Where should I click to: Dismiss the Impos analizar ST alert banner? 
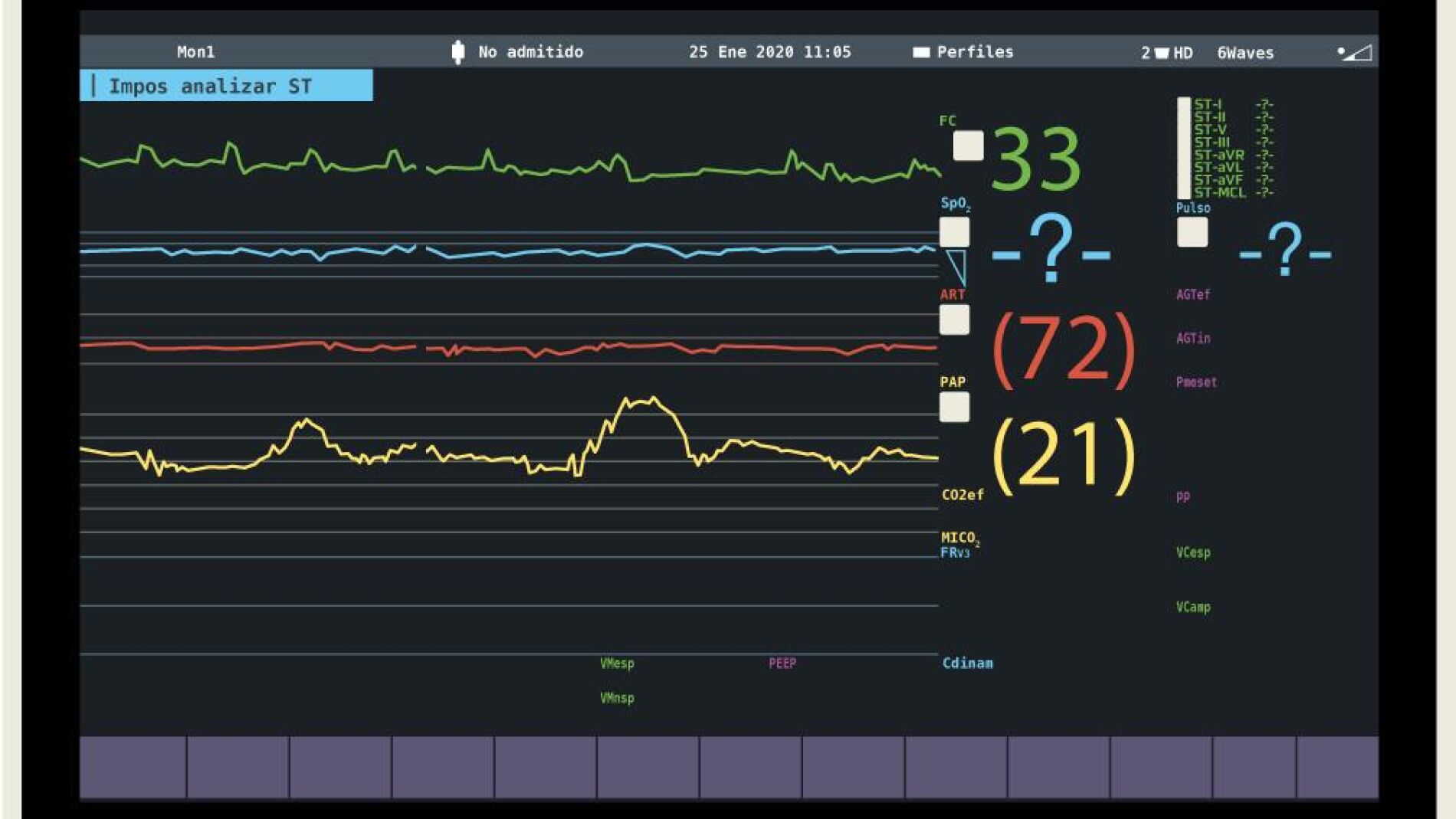tap(226, 86)
